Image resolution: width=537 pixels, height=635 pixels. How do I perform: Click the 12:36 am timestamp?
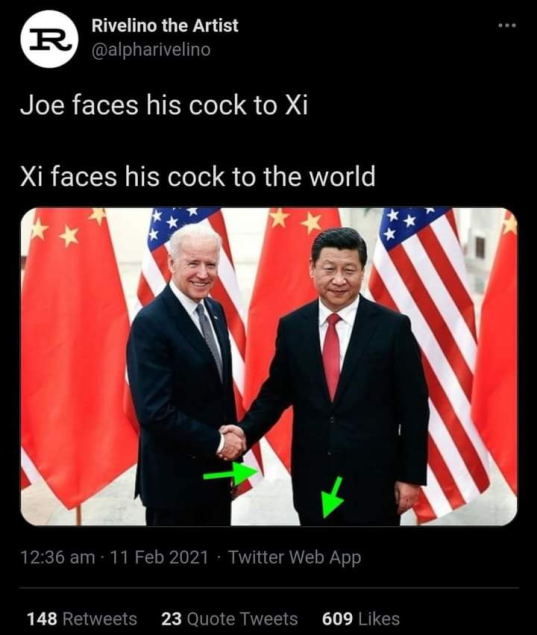pyautogui.click(x=58, y=557)
